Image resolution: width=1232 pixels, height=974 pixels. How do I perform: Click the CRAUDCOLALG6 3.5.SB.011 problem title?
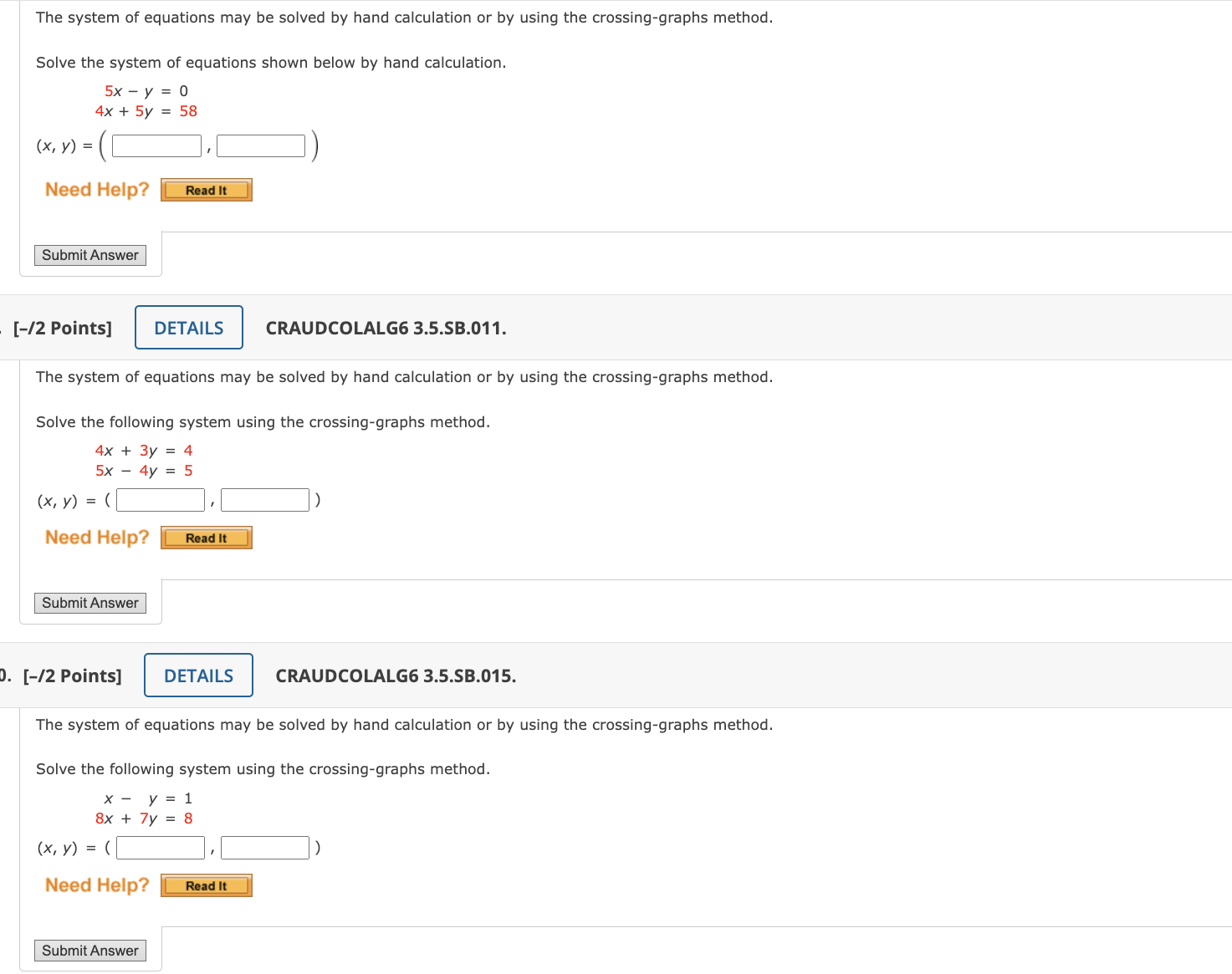click(386, 328)
